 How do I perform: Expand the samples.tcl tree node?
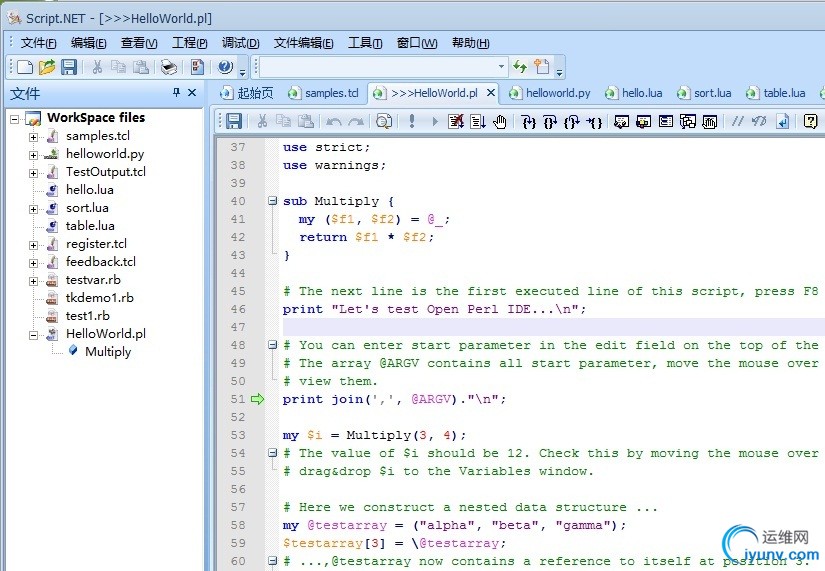click(33, 137)
